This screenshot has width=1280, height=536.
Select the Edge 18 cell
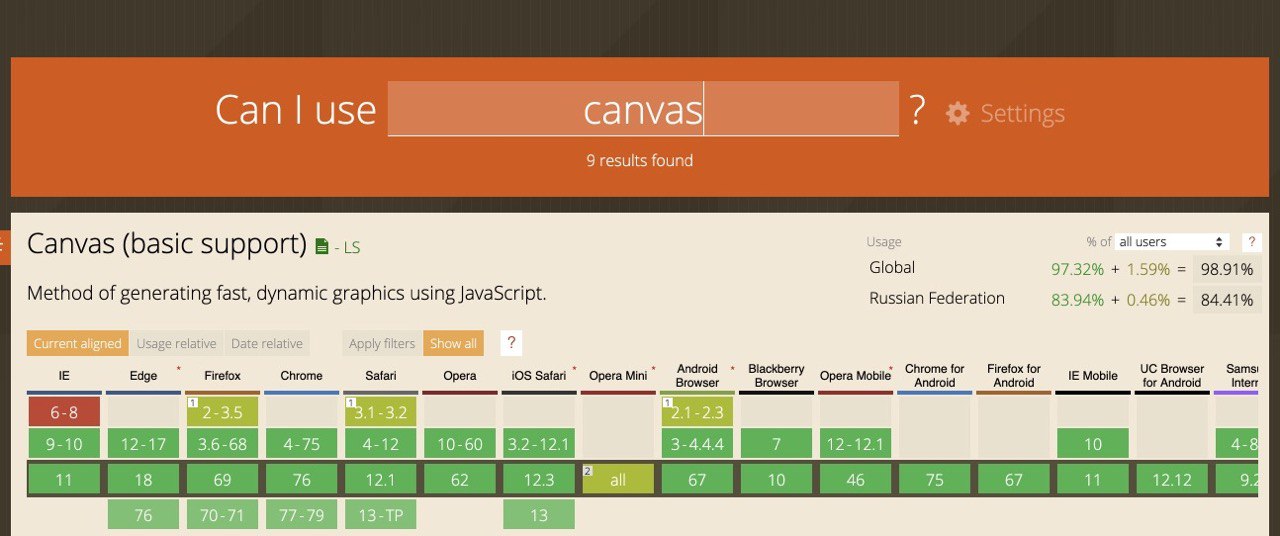click(x=144, y=480)
